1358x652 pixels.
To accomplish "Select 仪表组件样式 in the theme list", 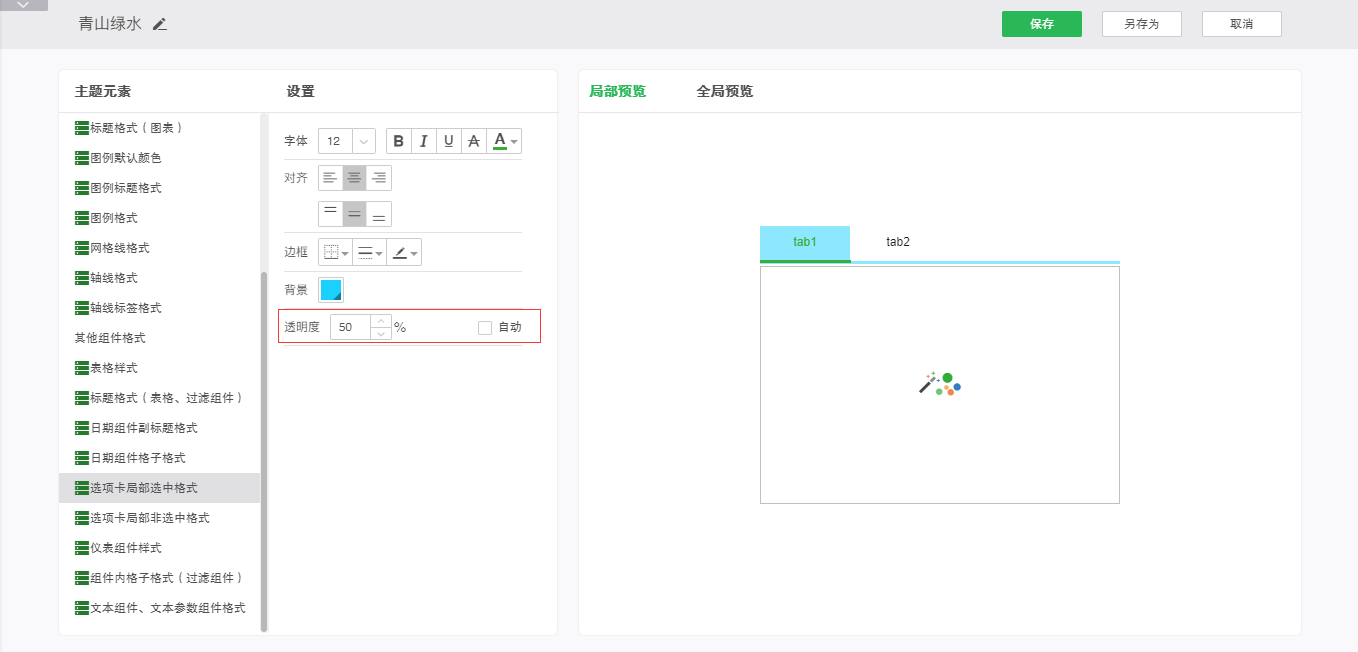I will point(125,548).
